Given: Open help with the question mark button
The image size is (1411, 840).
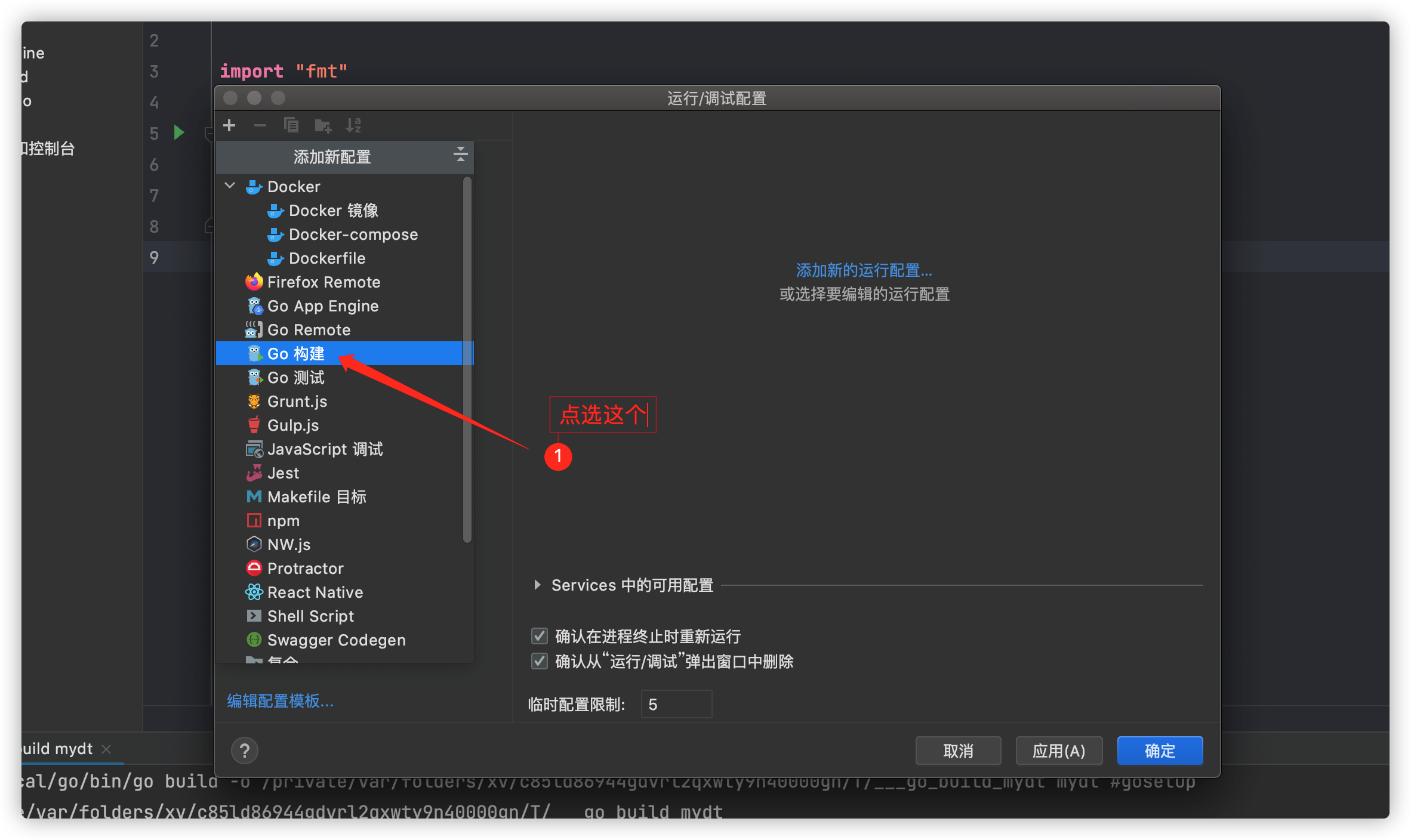Looking at the screenshot, I should click(x=245, y=751).
